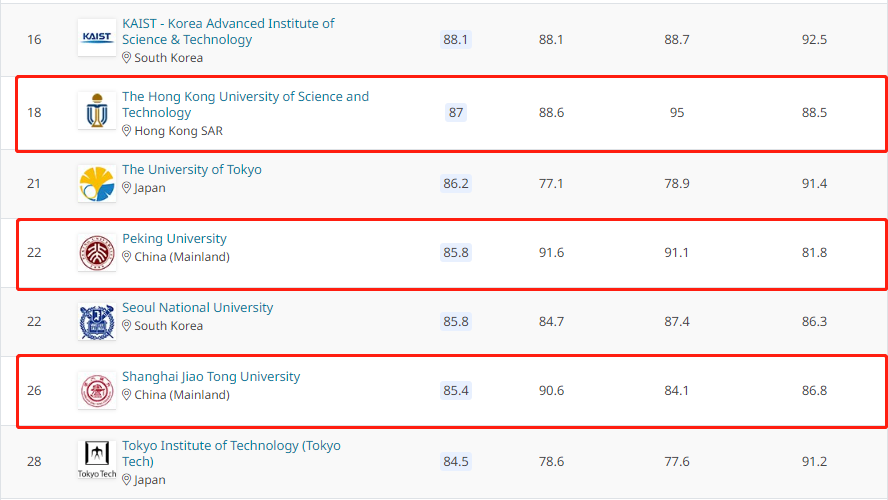Click the Shanghai Jiao Tong University logo
Image resolution: width=888 pixels, height=500 pixels.
pyautogui.click(x=97, y=391)
